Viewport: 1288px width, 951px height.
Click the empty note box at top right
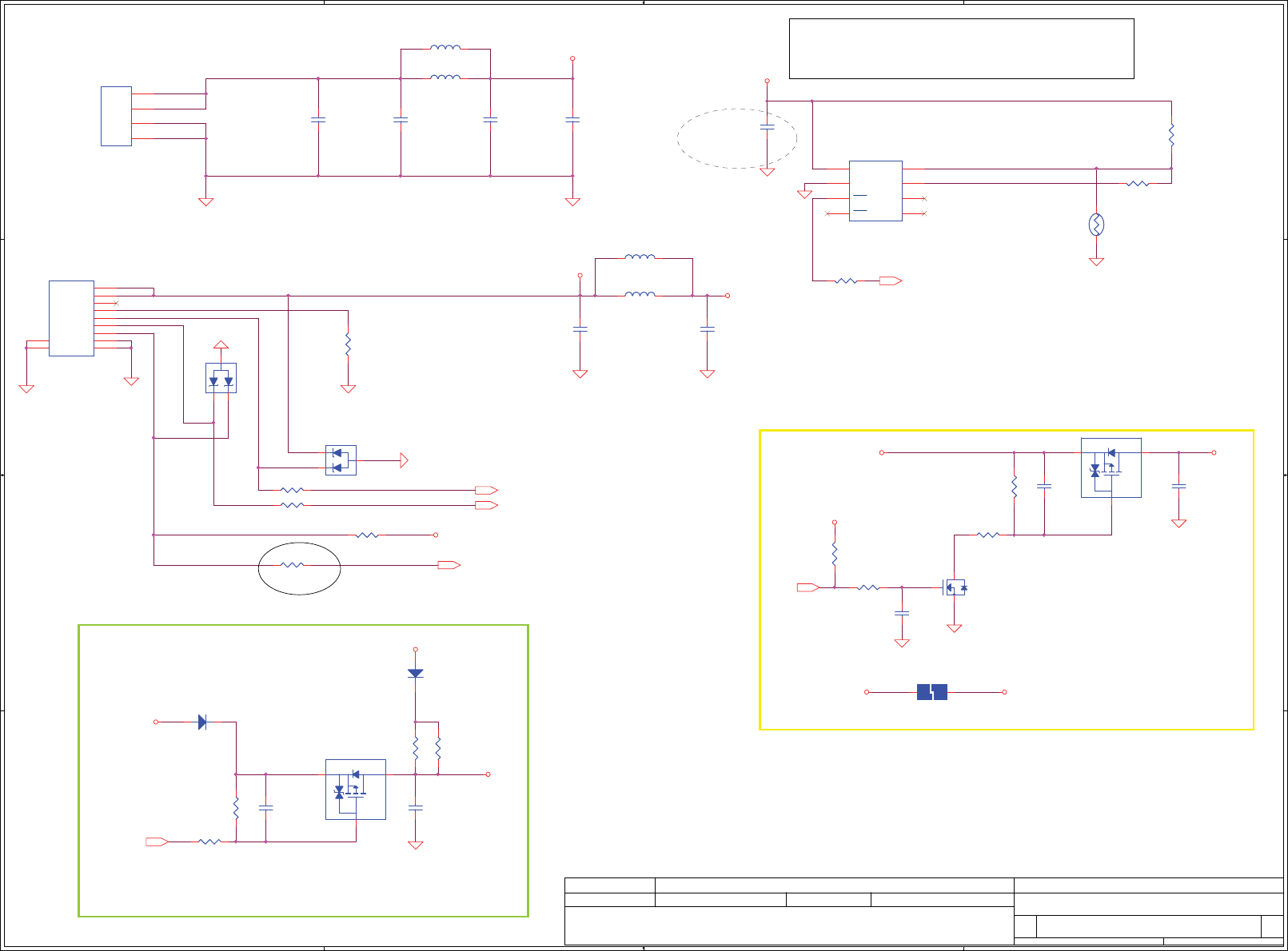pyautogui.click(x=962, y=49)
